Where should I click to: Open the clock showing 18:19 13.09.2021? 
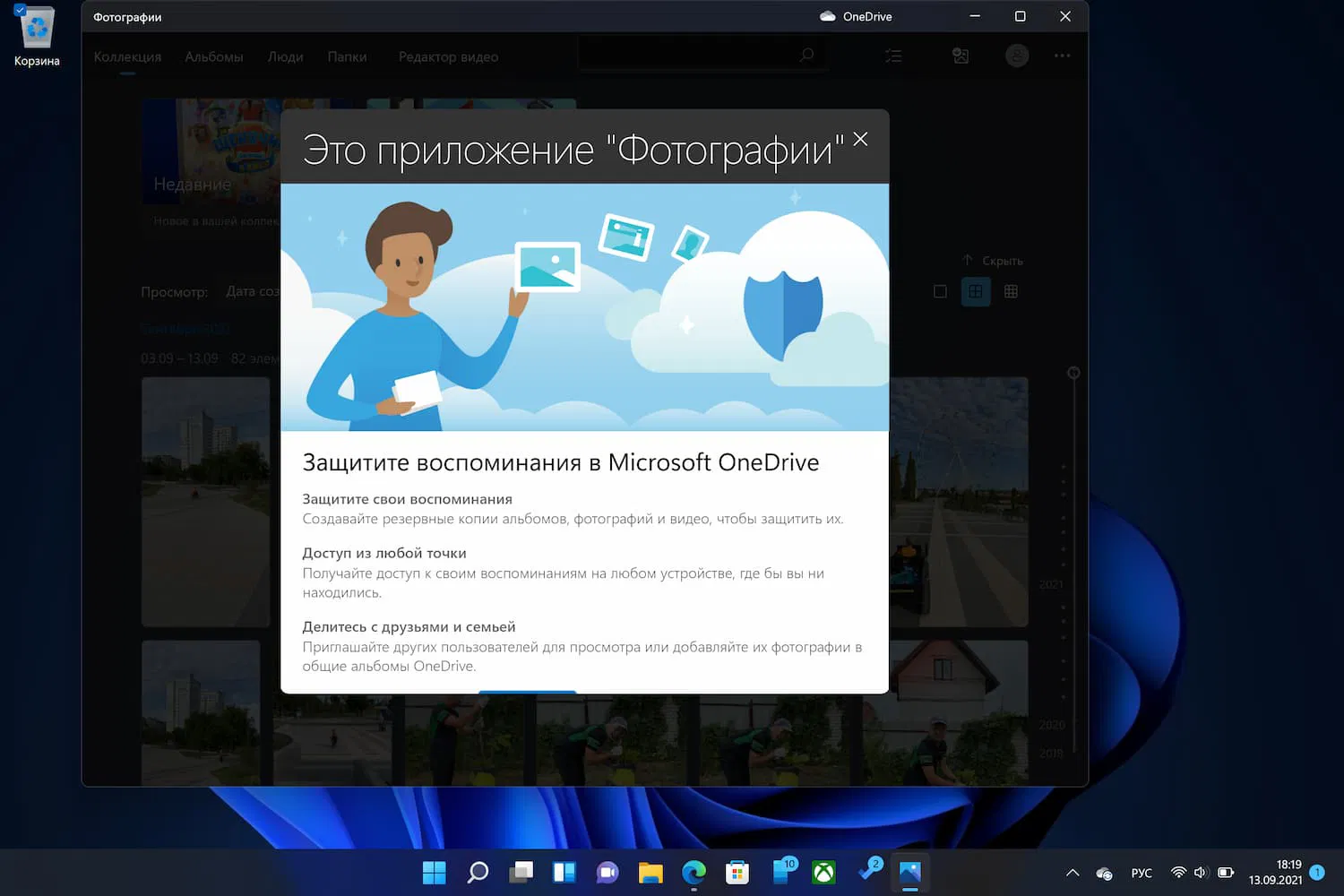1276,873
